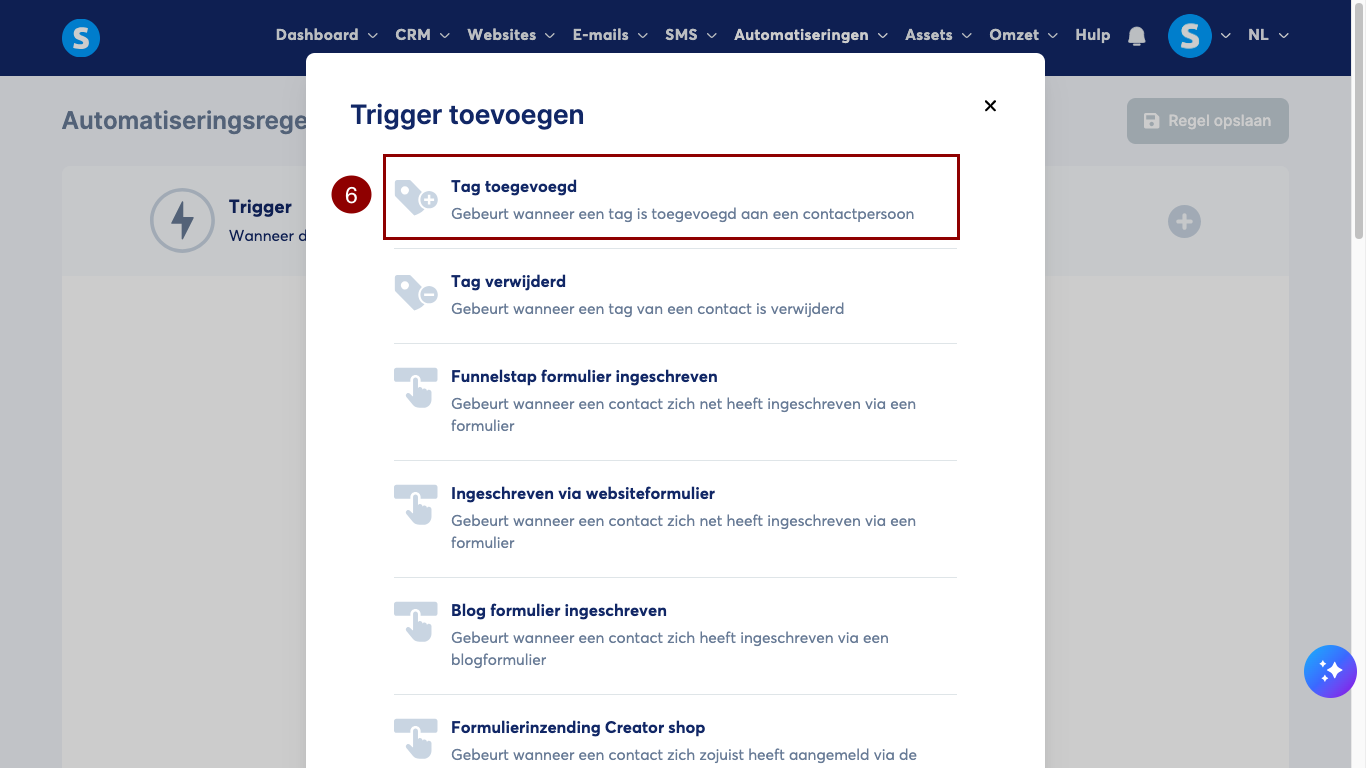
Task: Open the E-mails menu
Action: pos(610,35)
